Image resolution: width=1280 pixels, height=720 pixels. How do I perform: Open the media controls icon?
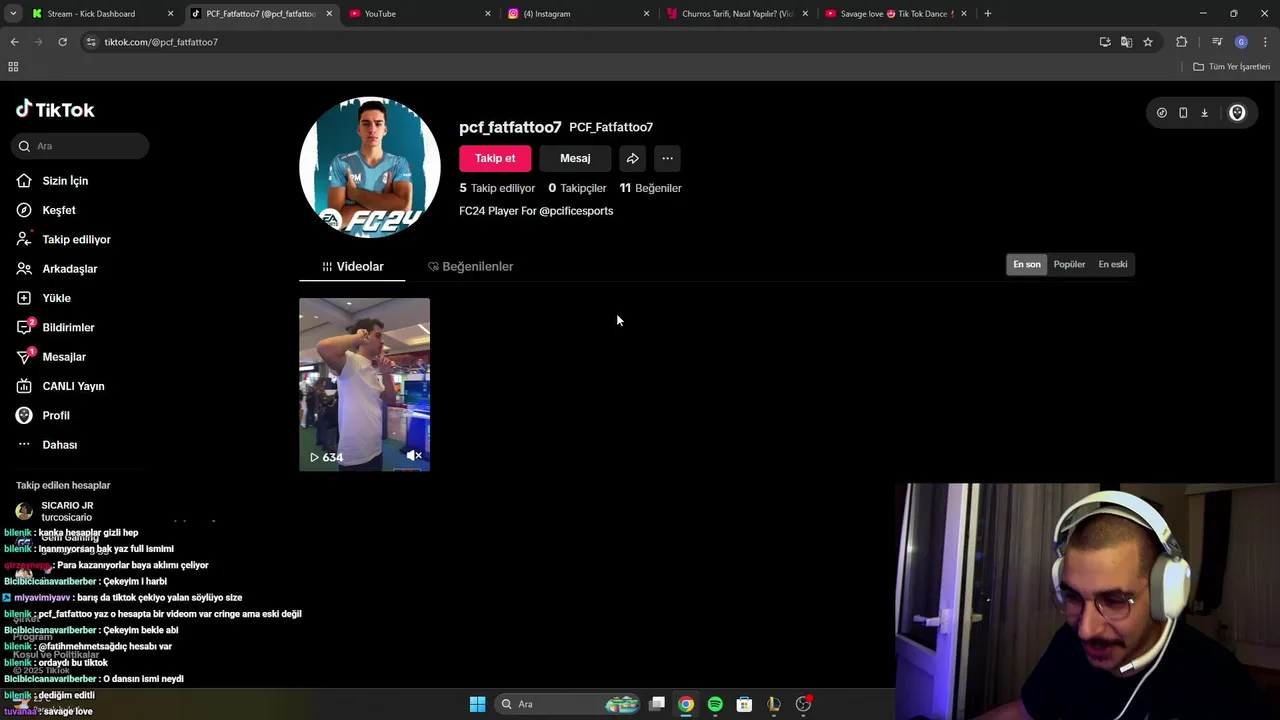(1217, 42)
